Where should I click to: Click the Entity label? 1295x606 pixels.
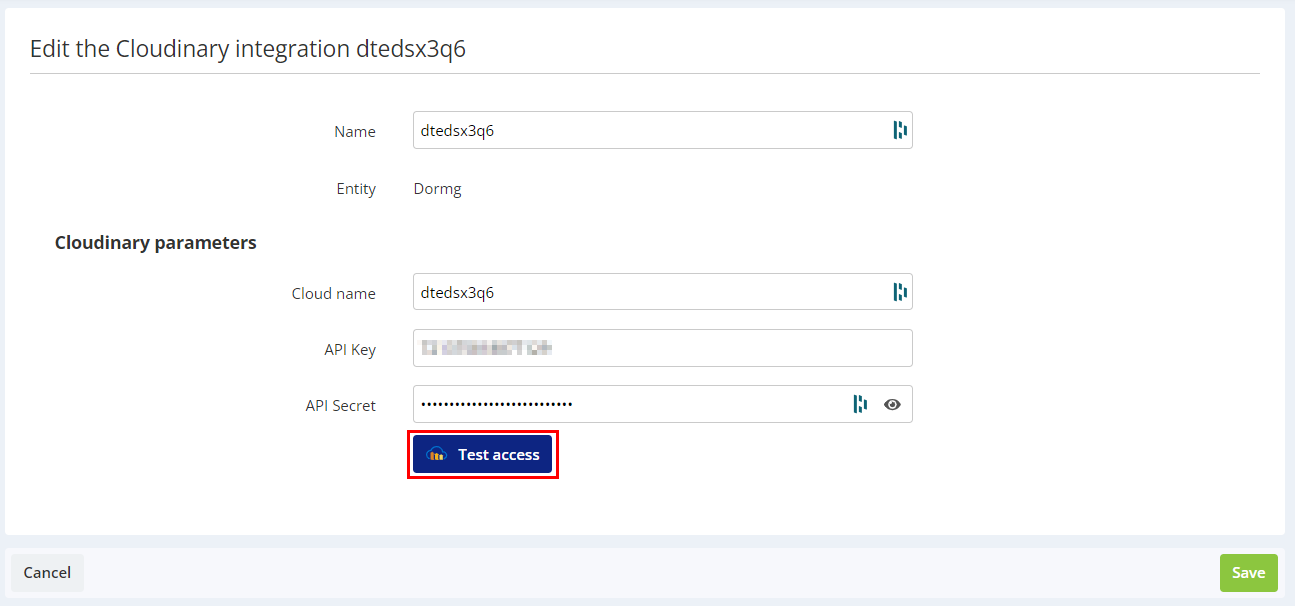click(356, 189)
